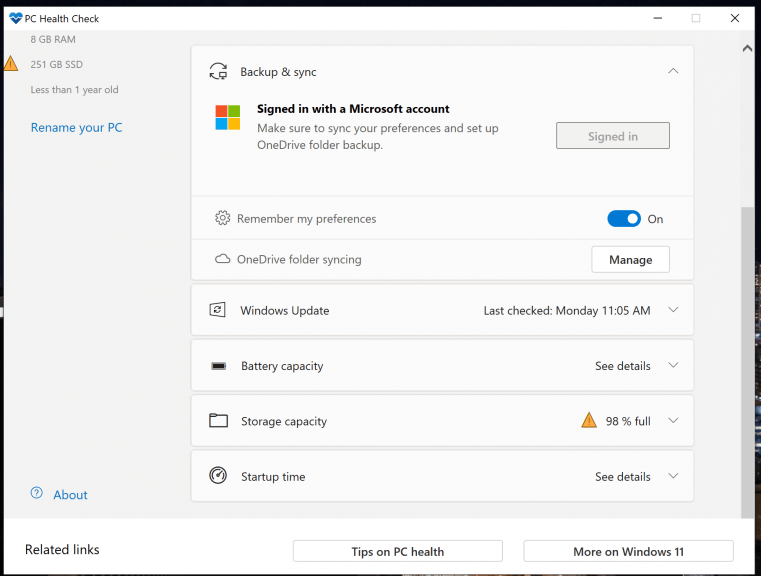Click the folder icon beside Storage capacity
The height and width of the screenshot is (576, 761).
[x=218, y=420]
